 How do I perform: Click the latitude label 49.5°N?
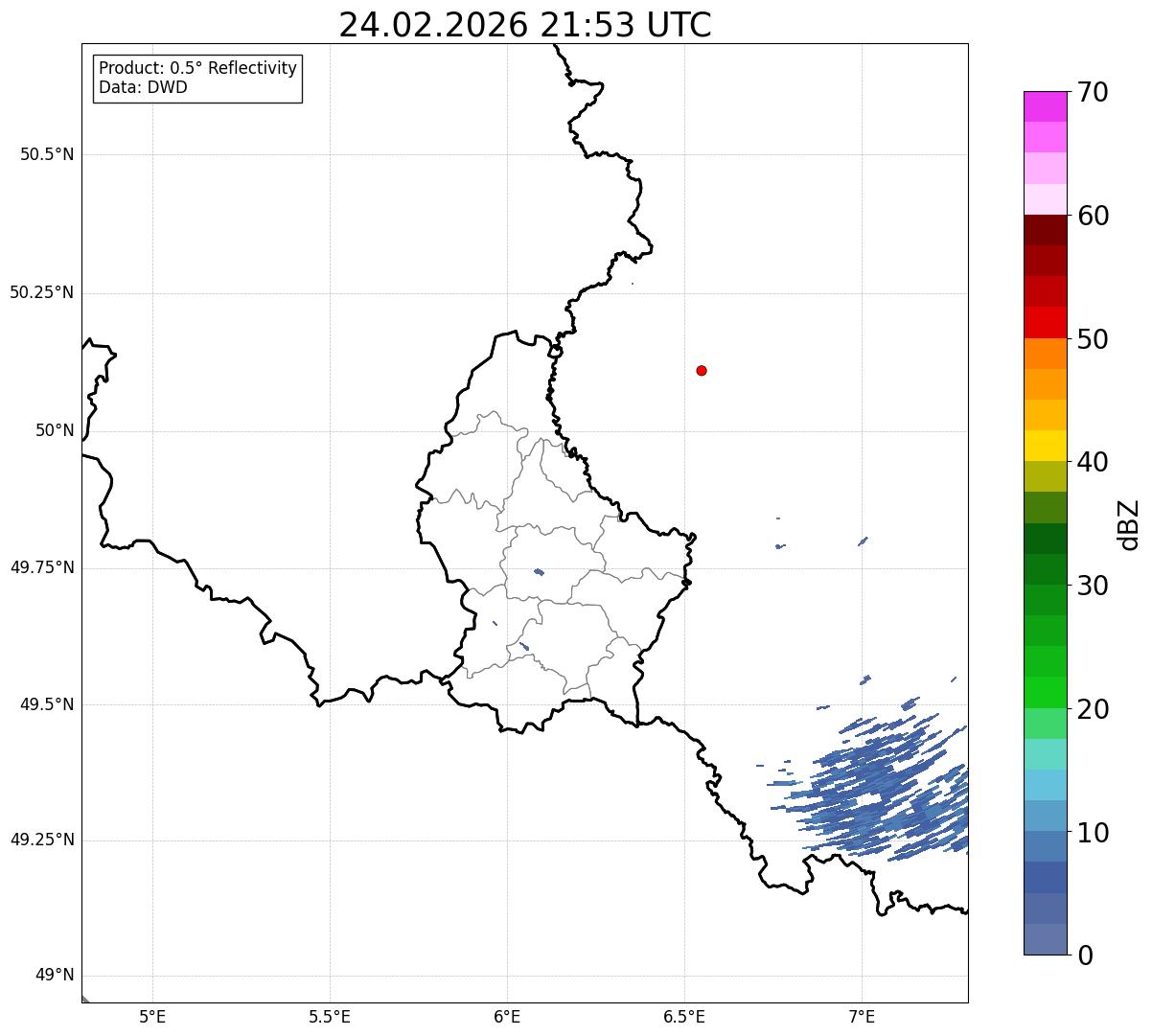coord(47,704)
